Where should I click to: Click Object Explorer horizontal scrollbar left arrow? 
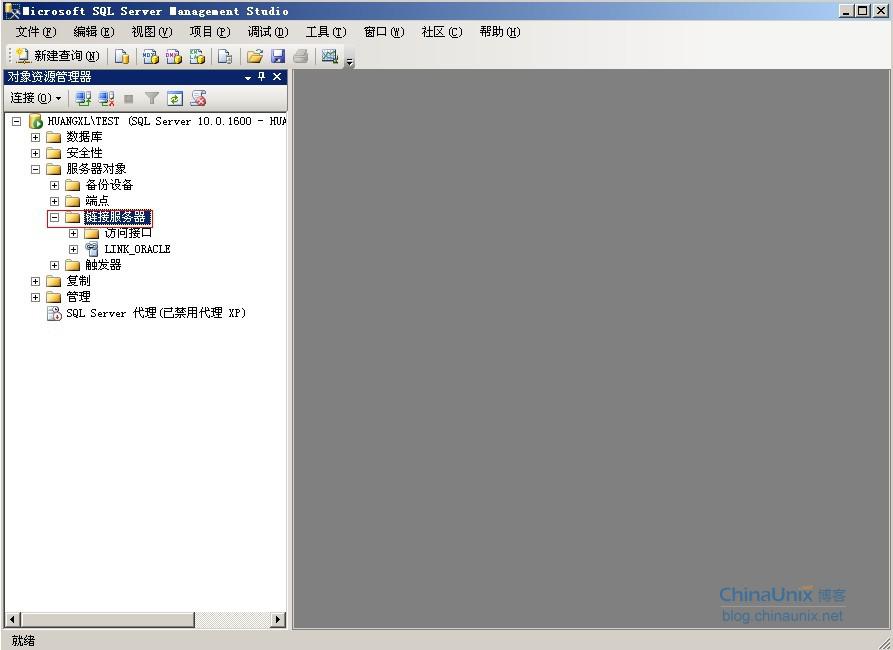tap(12, 619)
